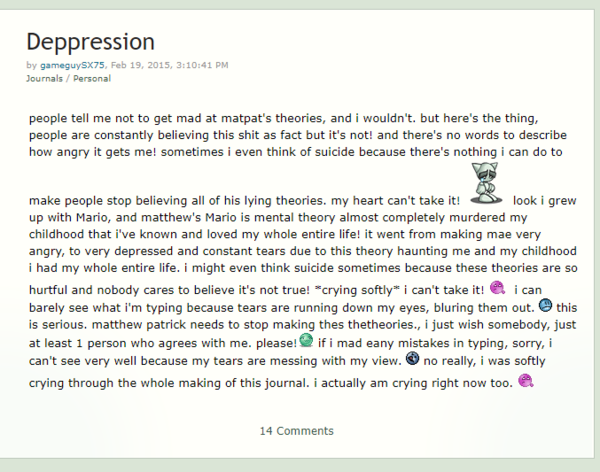Open the 14 Comments link

pos(296,431)
